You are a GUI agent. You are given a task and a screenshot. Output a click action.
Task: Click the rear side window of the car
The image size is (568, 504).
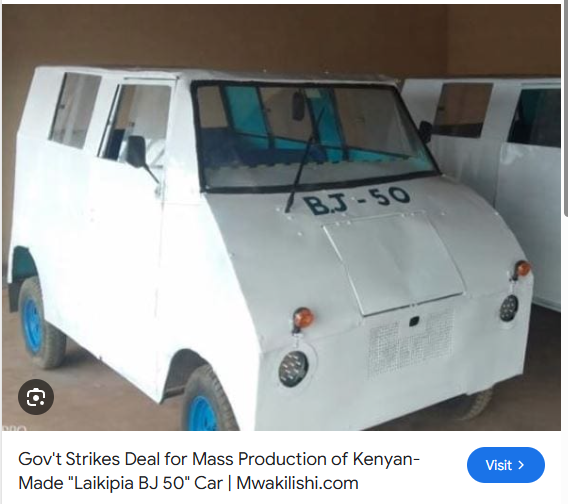75,110
